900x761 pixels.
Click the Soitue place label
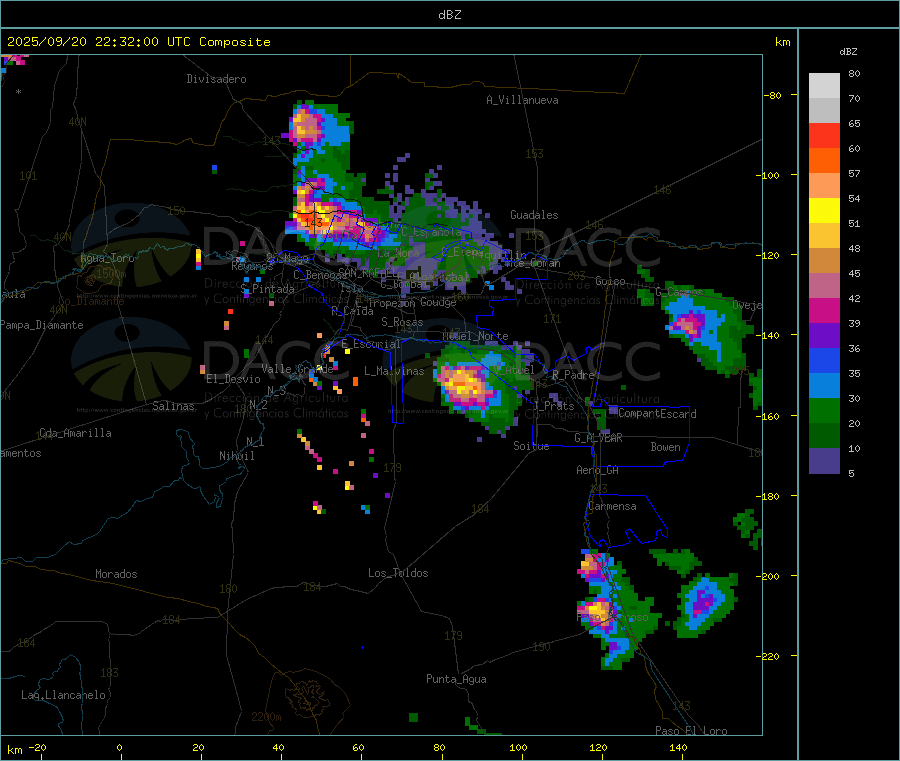coord(532,446)
